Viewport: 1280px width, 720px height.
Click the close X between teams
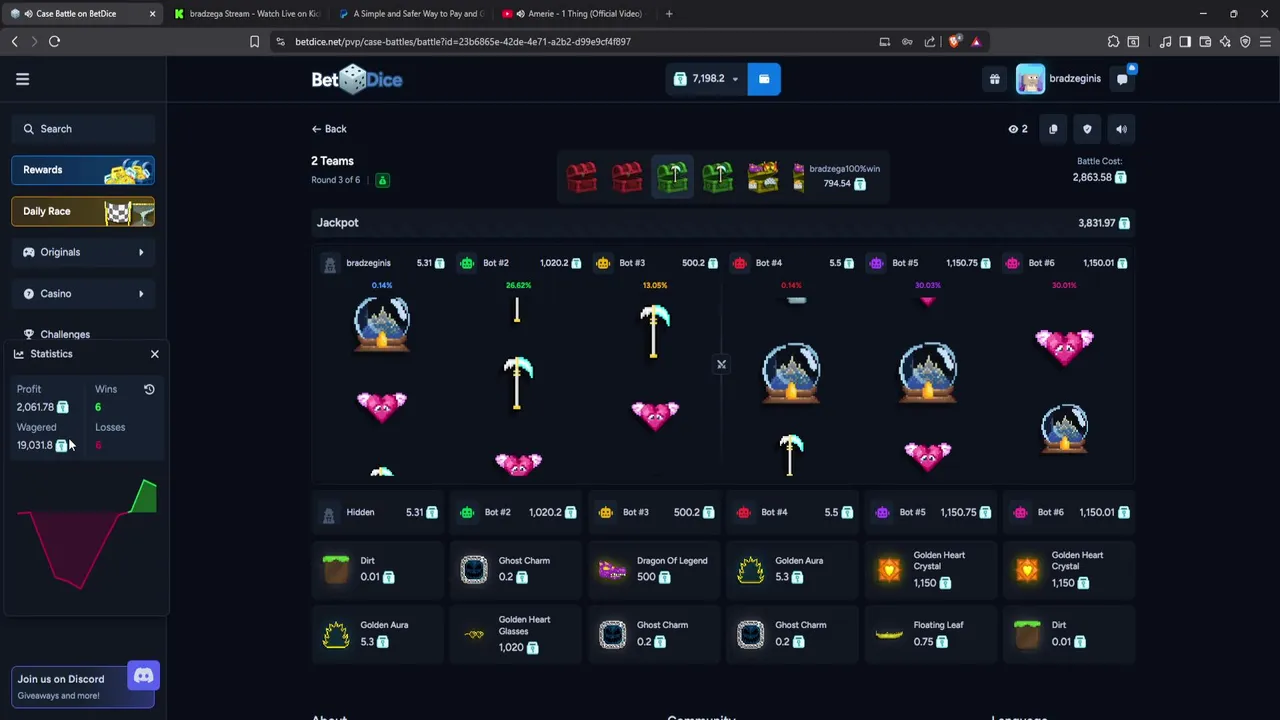pyautogui.click(x=721, y=365)
